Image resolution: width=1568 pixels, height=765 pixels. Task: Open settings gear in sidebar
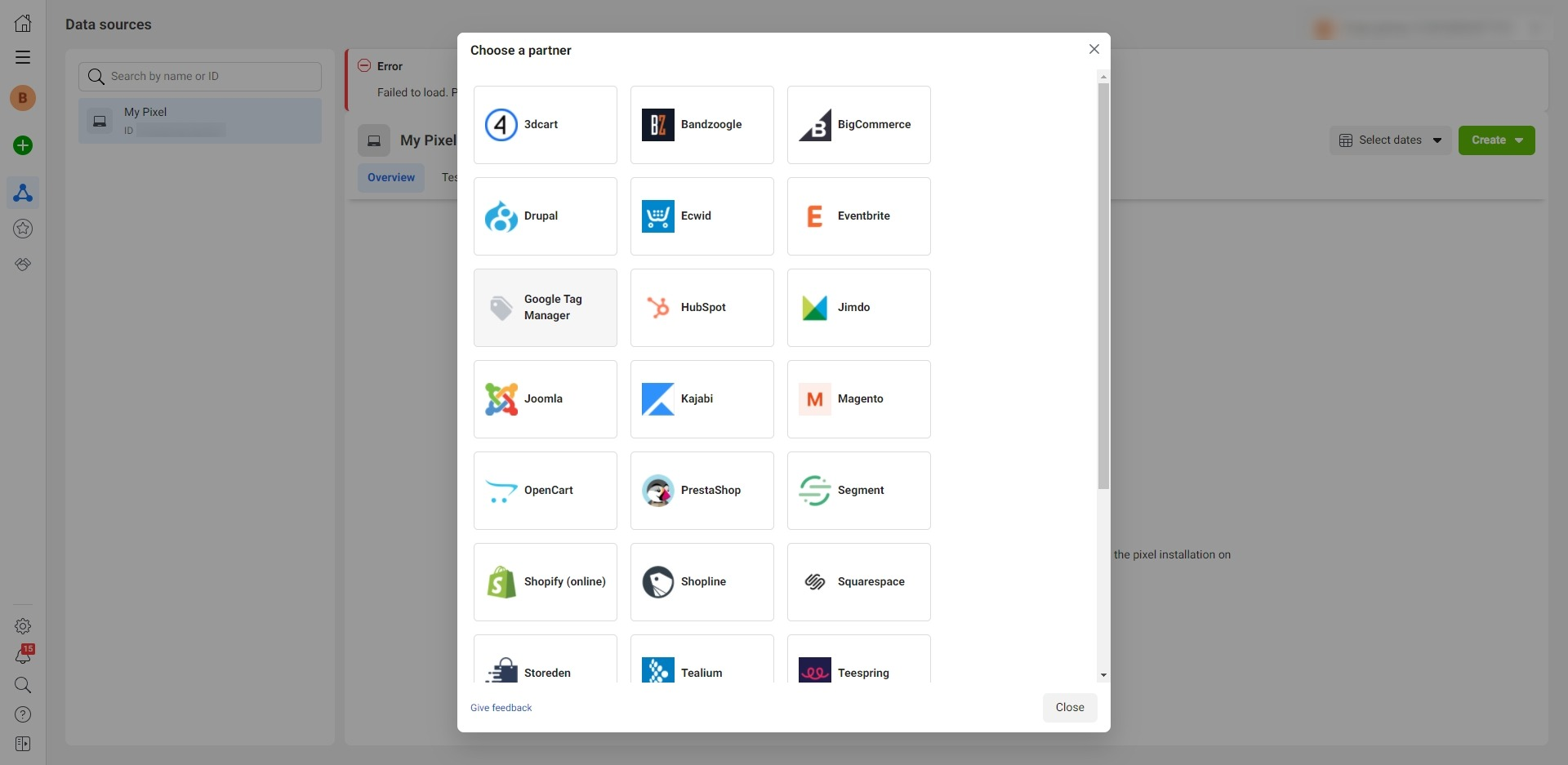click(23, 626)
